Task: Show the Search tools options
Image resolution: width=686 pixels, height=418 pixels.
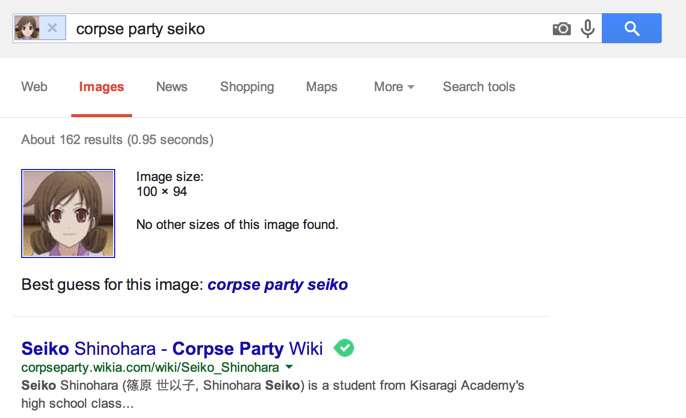Action: tap(479, 87)
